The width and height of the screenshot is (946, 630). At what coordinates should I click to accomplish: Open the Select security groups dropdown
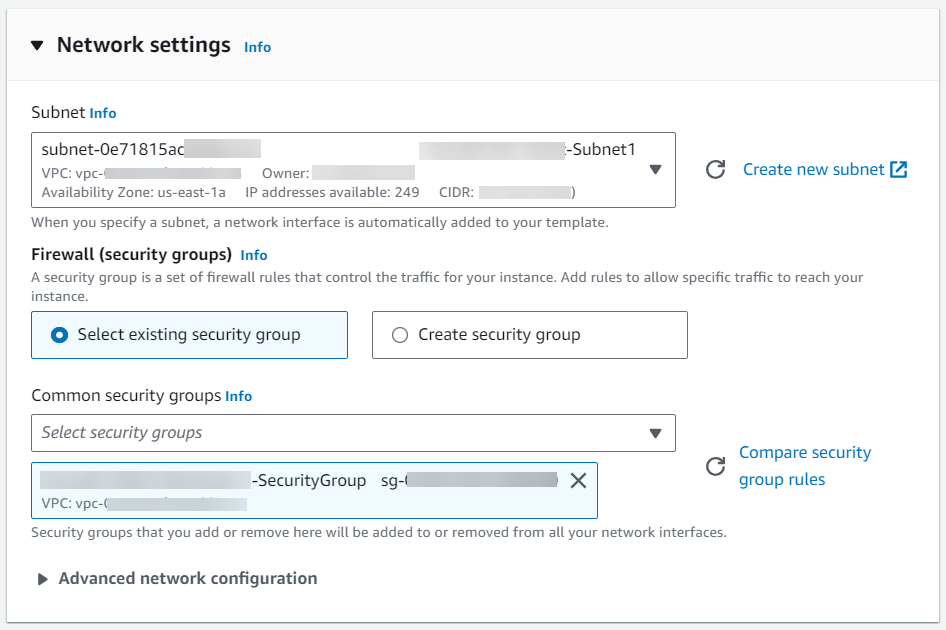pos(354,433)
